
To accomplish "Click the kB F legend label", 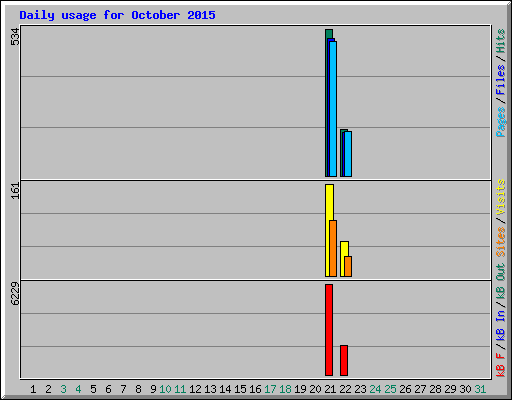I will point(500,365).
